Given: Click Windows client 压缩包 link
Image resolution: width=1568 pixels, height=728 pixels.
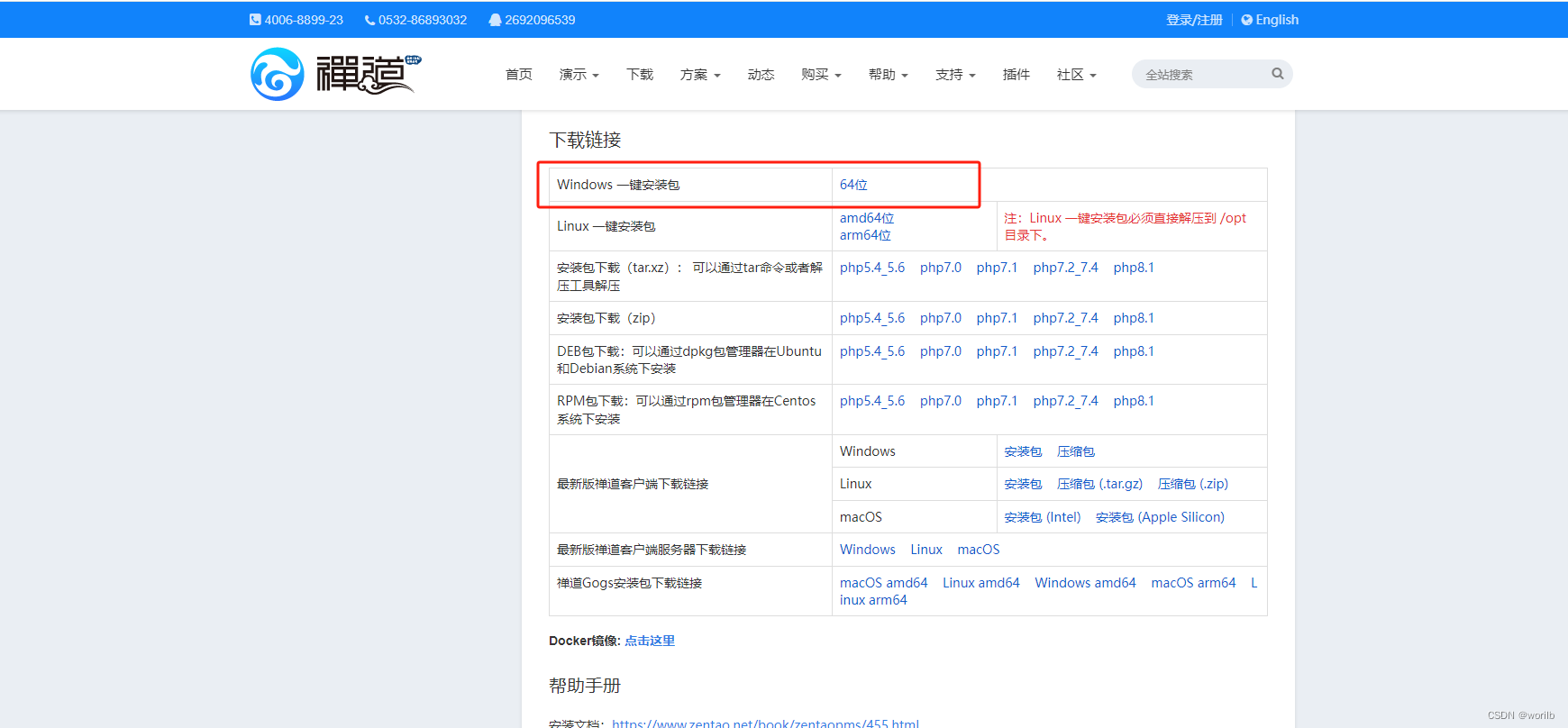Looking at the screenshot, I should coord(1076,451).
